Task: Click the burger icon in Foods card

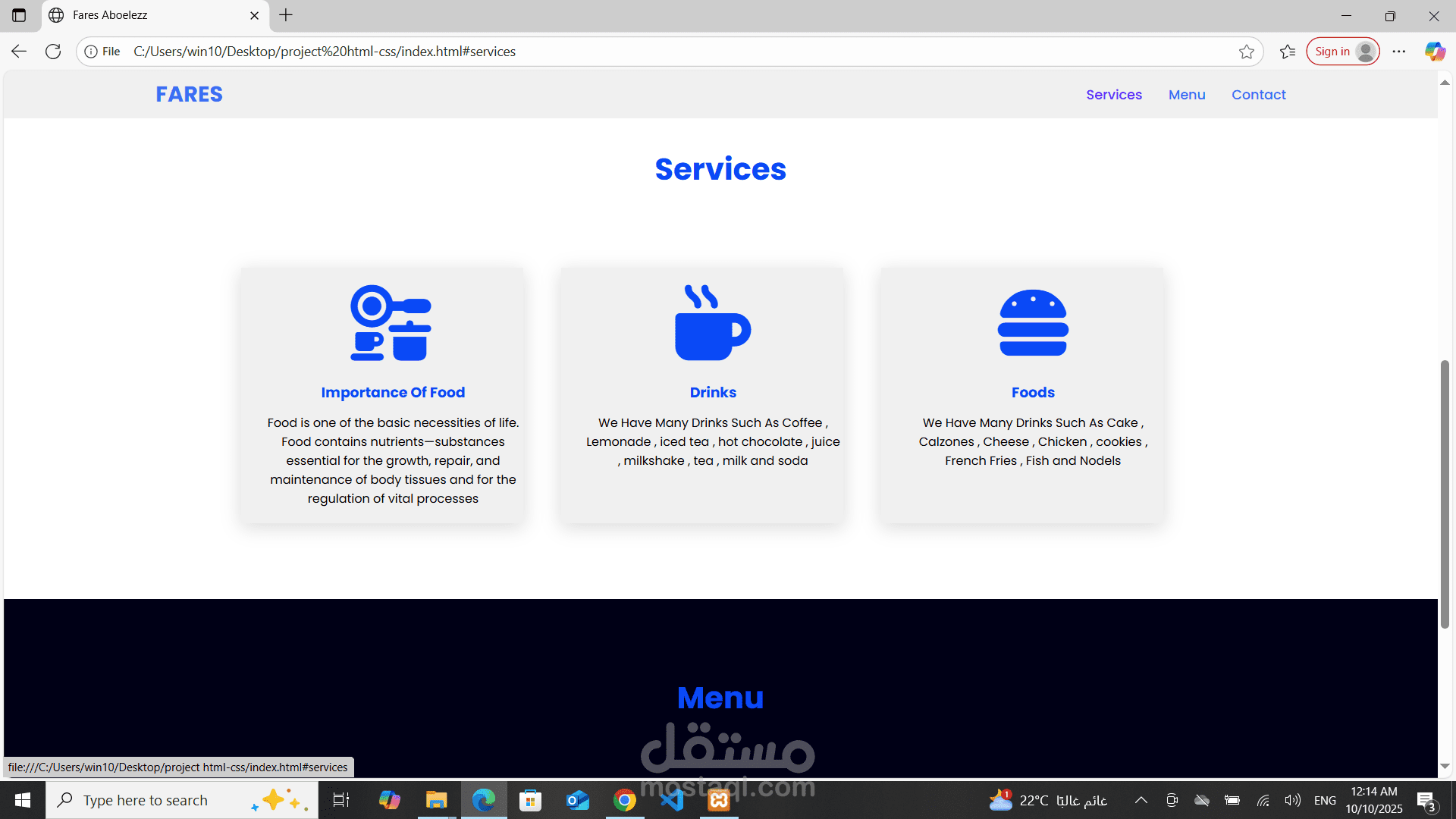Action: (1033, 323)
